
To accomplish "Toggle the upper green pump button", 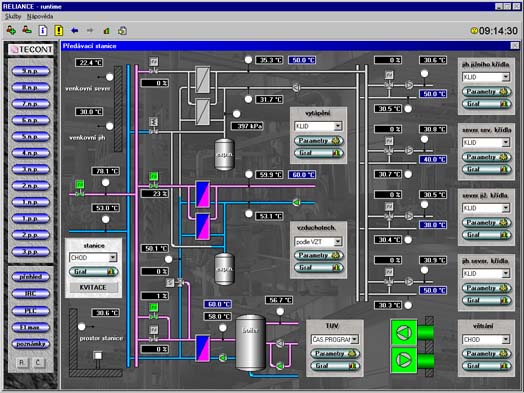I will click(x=404, y=332).
